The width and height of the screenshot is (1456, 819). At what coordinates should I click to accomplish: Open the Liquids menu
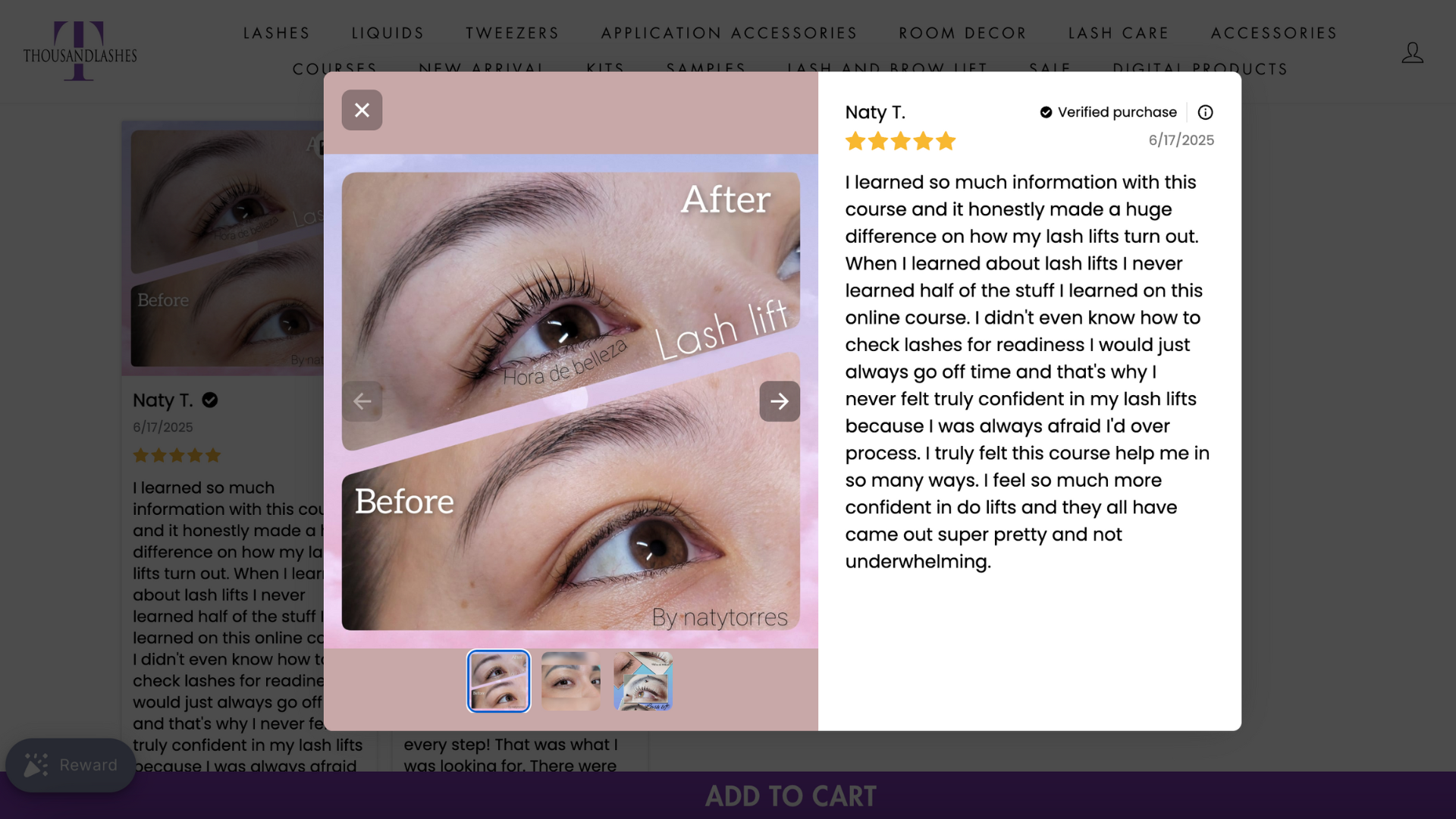[x=388, y=33]
